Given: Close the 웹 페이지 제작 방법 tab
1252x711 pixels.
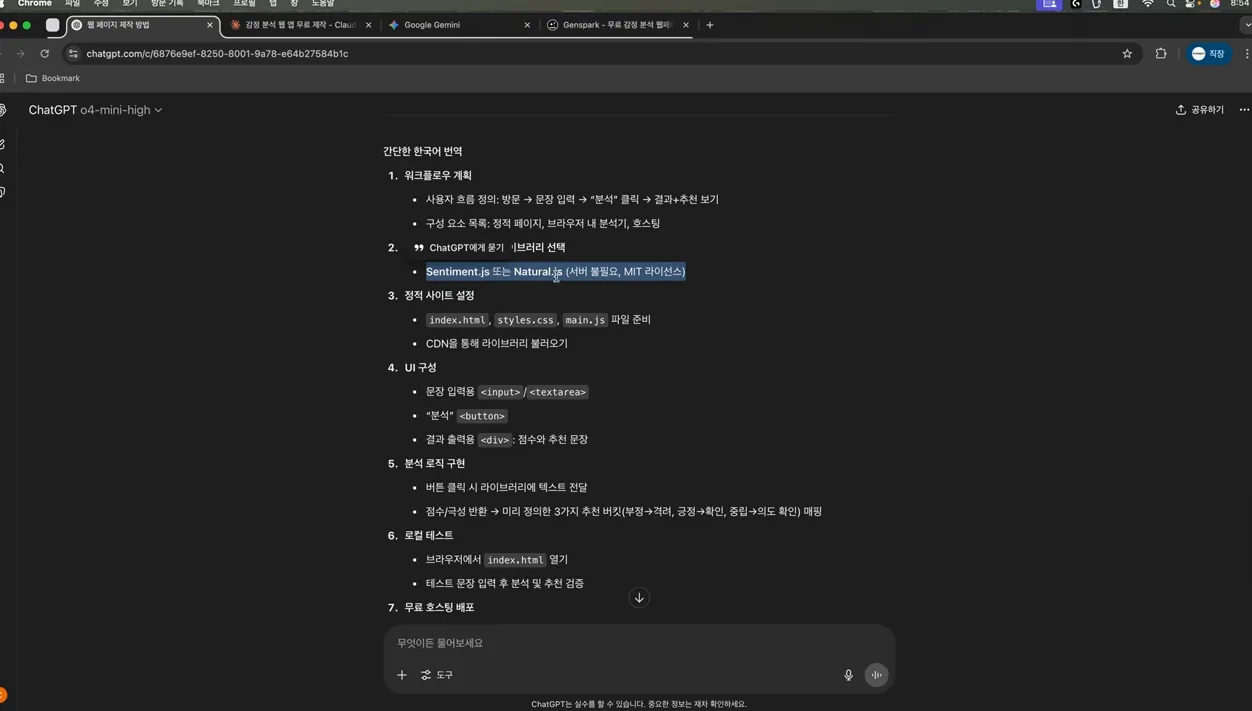Looking at the screenshot, I should [x=210, y=25].
